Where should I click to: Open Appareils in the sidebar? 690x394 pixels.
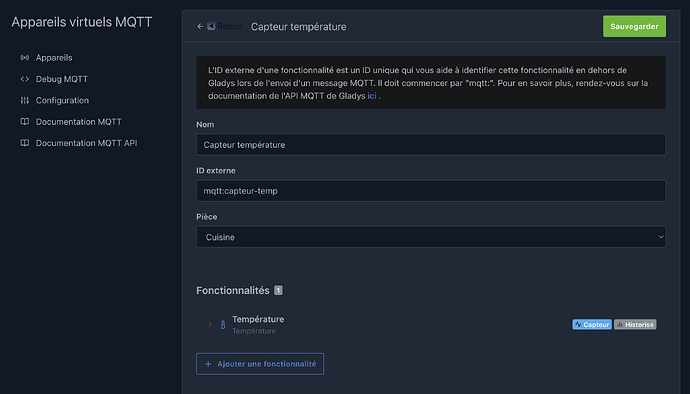(54, 58)
